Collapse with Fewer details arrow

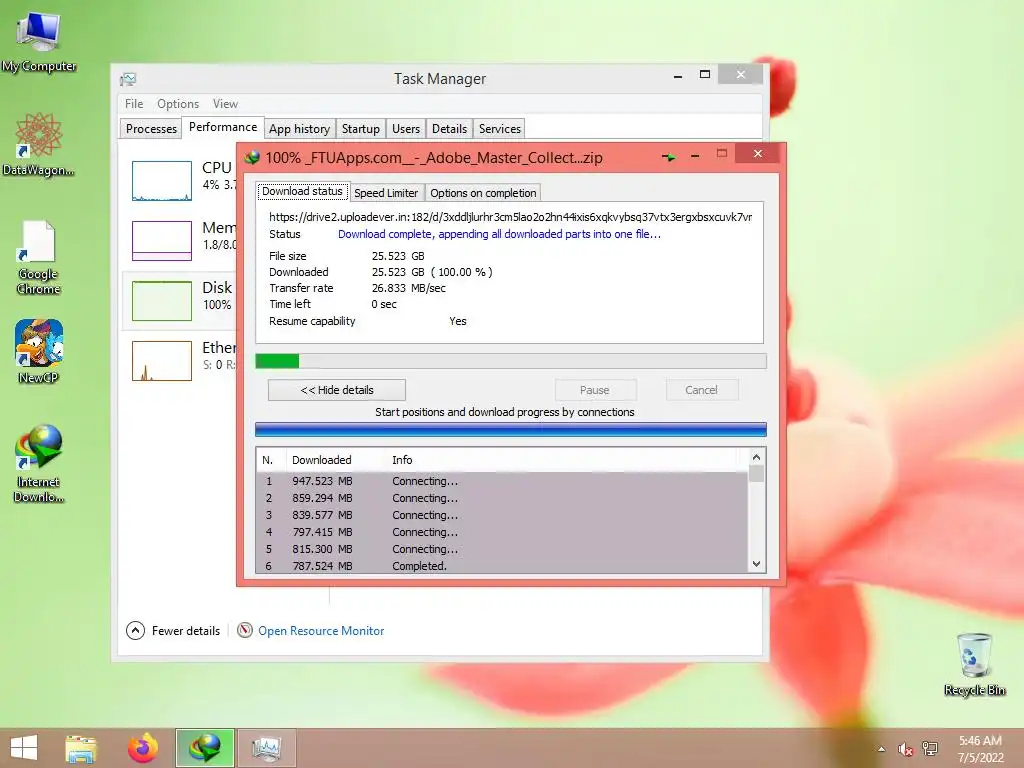click(x=135, y=630)
